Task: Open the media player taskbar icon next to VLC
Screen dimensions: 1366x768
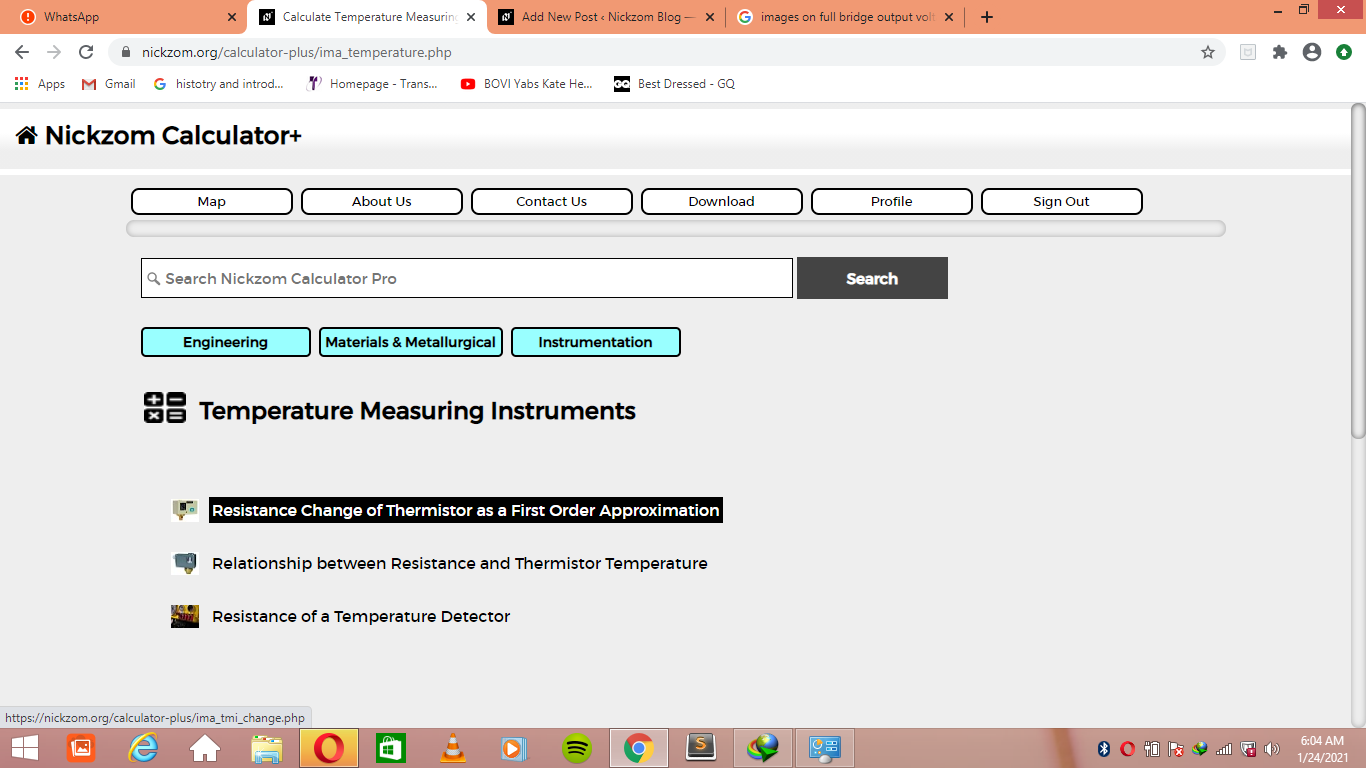Action: coord(514,748)
